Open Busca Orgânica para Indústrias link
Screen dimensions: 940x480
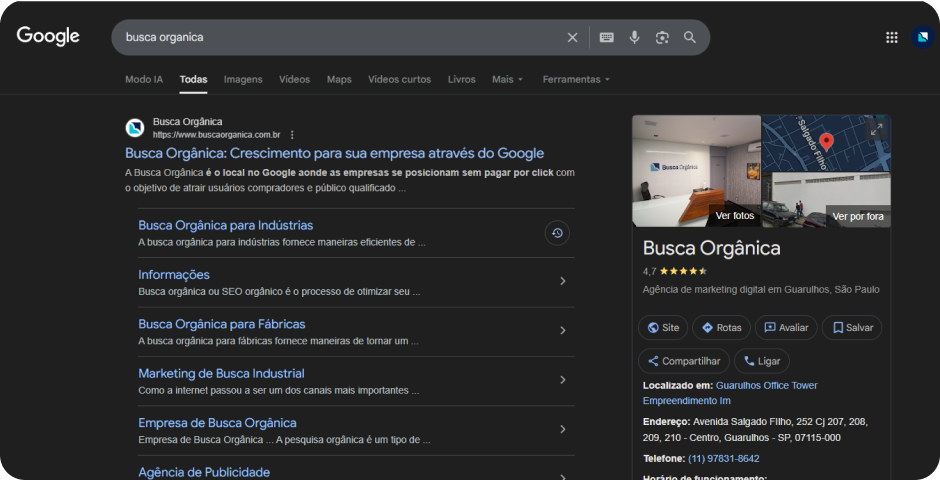(x=225, y=225)
